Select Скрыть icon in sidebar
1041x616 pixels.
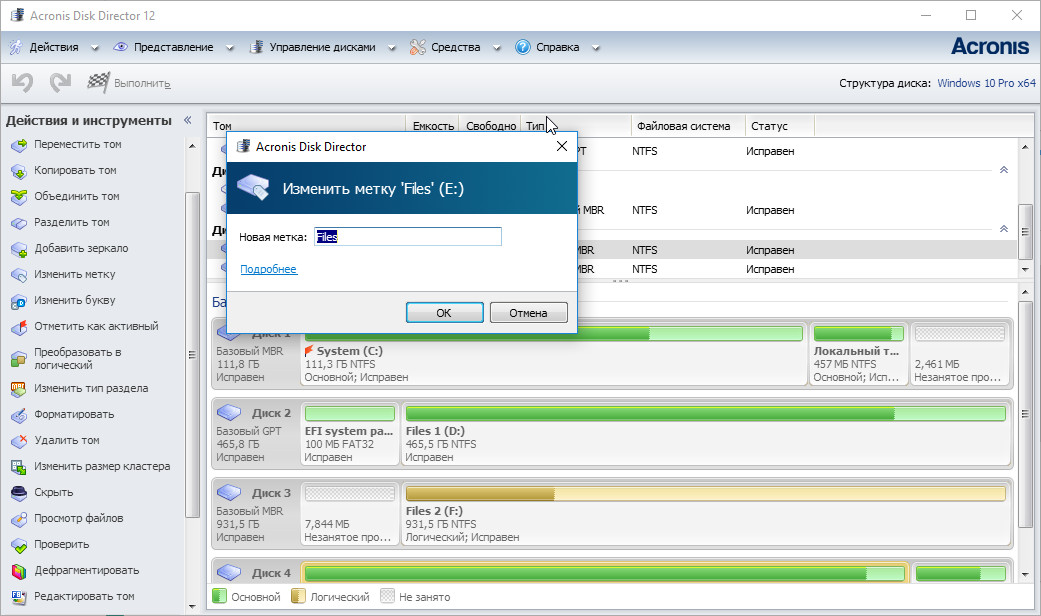click(x=19, y=493)
